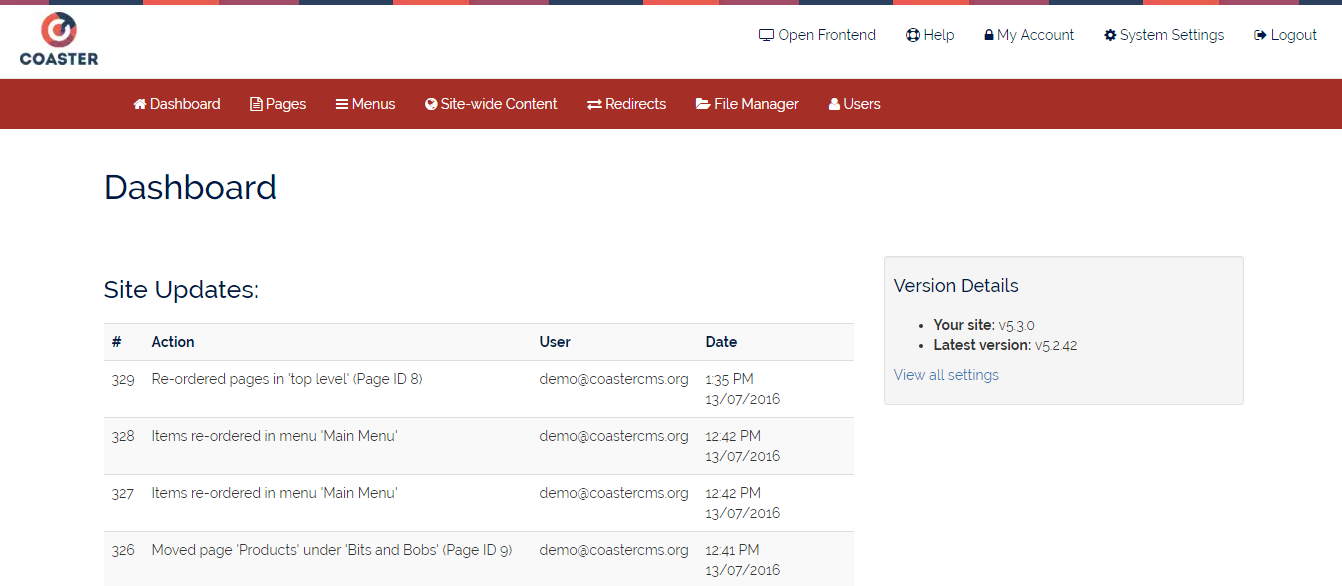
Task: Click the Action column header
Action: pos(173,342)
